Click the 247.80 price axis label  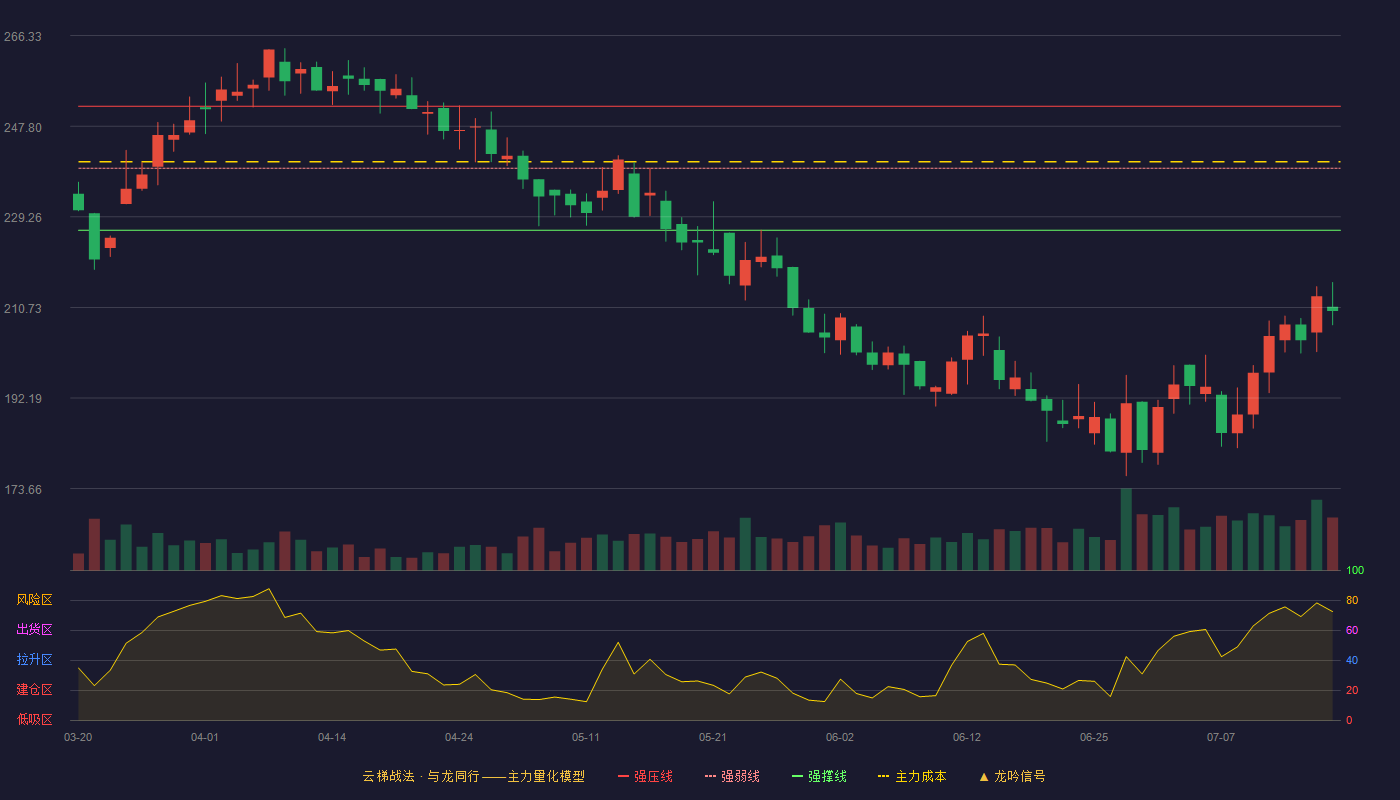pyautogui.click(x=23, y=127)
